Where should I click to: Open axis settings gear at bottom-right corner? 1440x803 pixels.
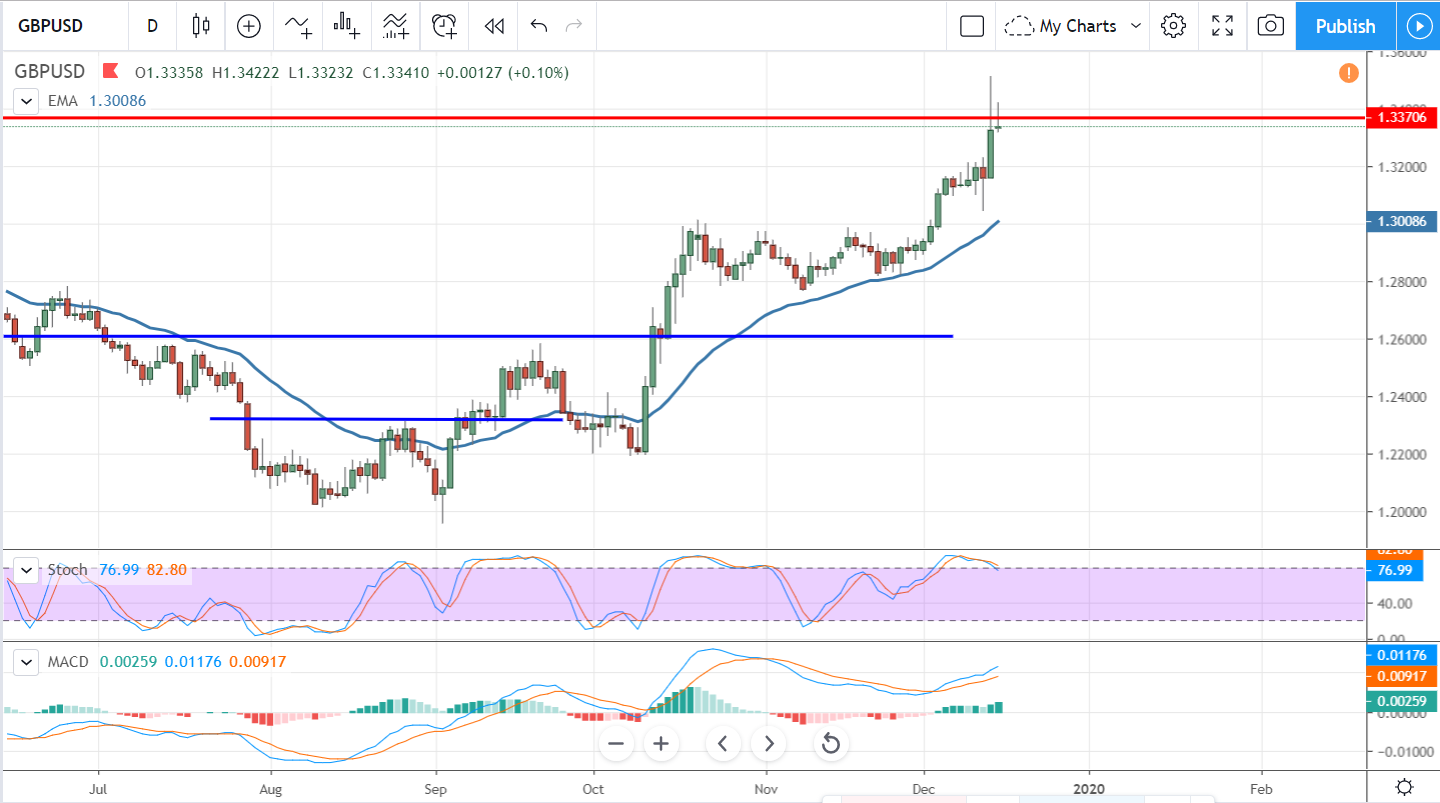(x=1404, y=786)
